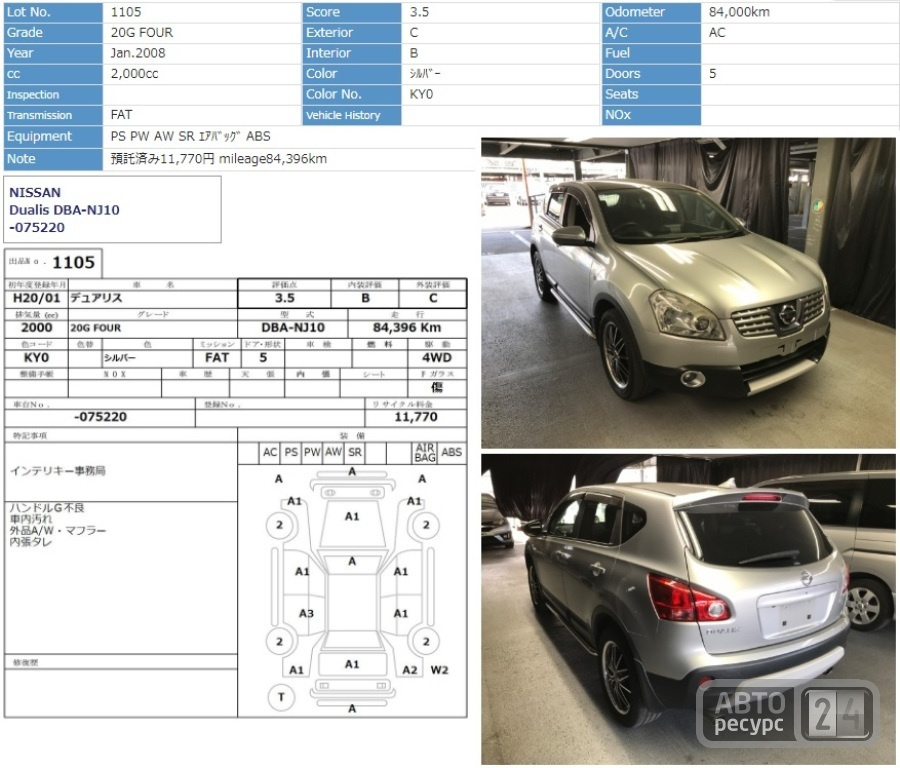Click the Equipment label cell
The height and width of the screenshot is (768, 900).
click(x=53, y=137)
